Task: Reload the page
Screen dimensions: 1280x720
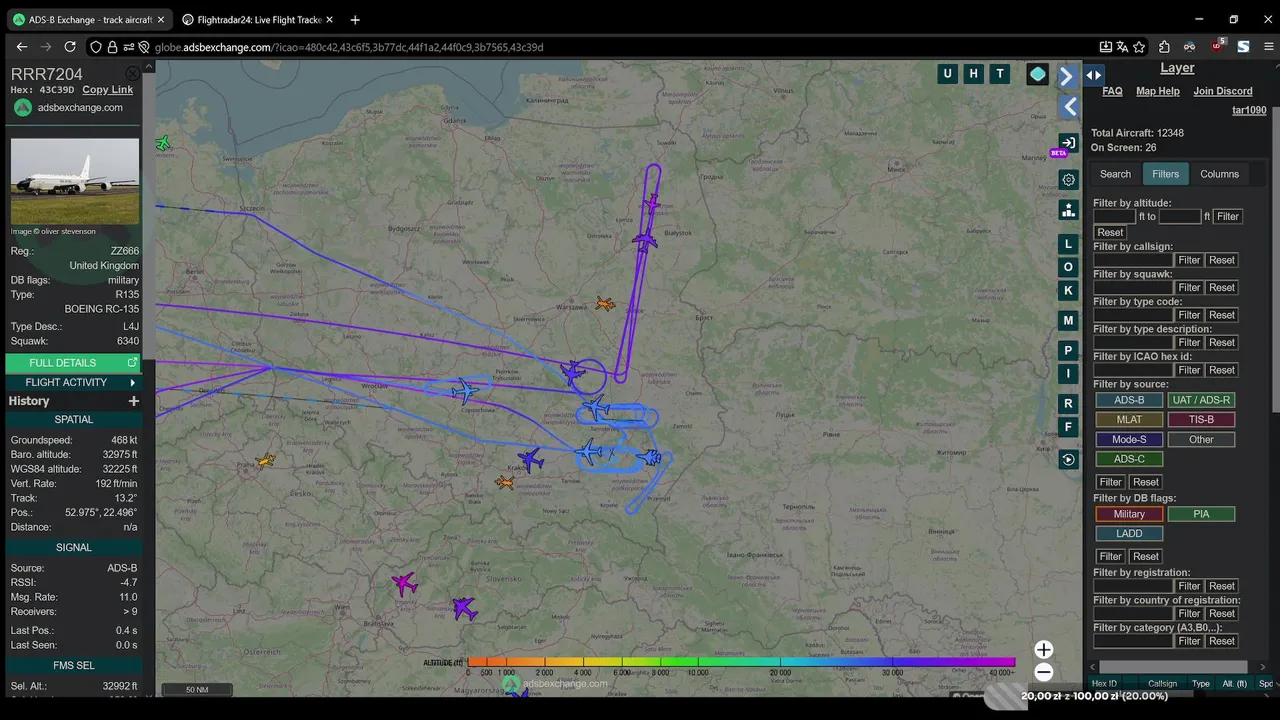Action: click(70, 47)
